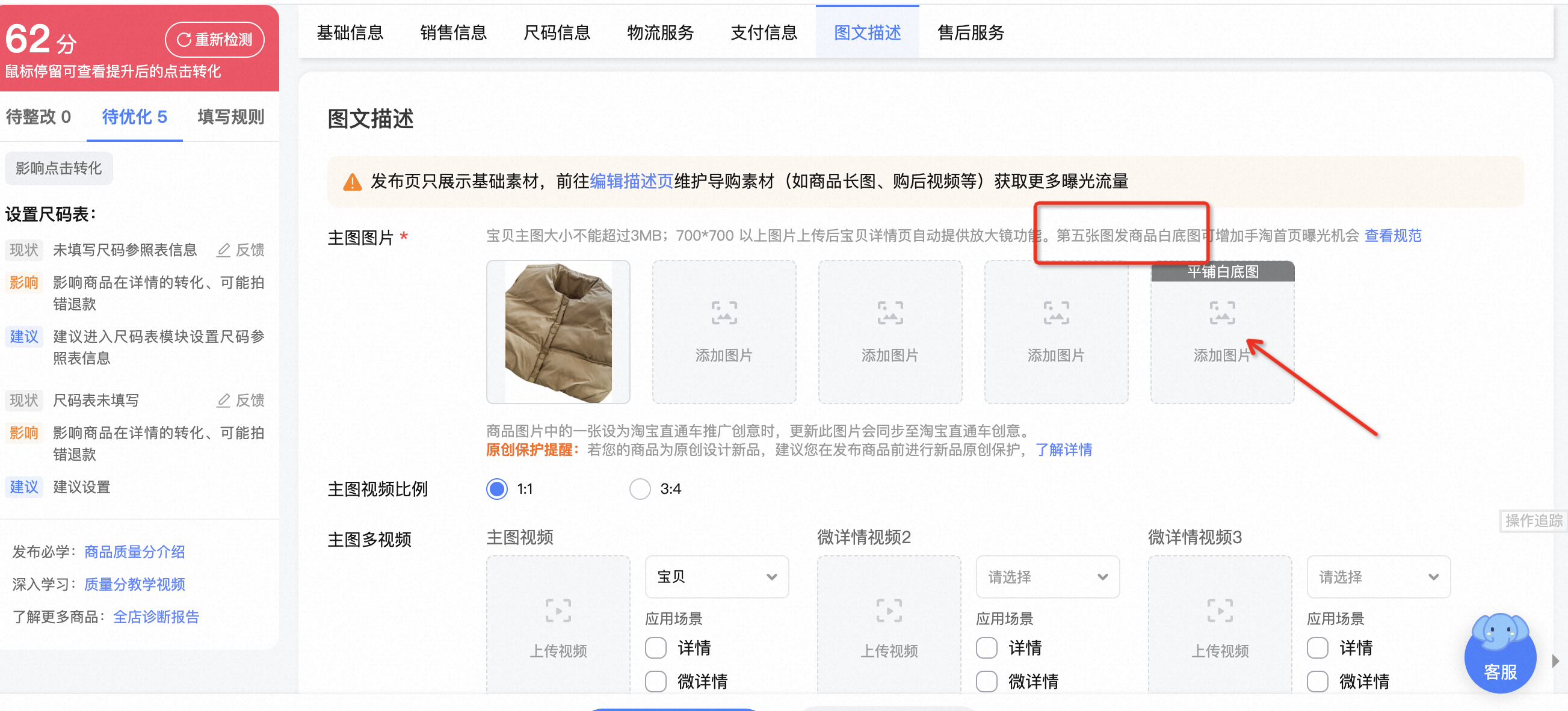Click the 建议设置 suggestion text
The image size is (1568, 711).
coord(82,487)
